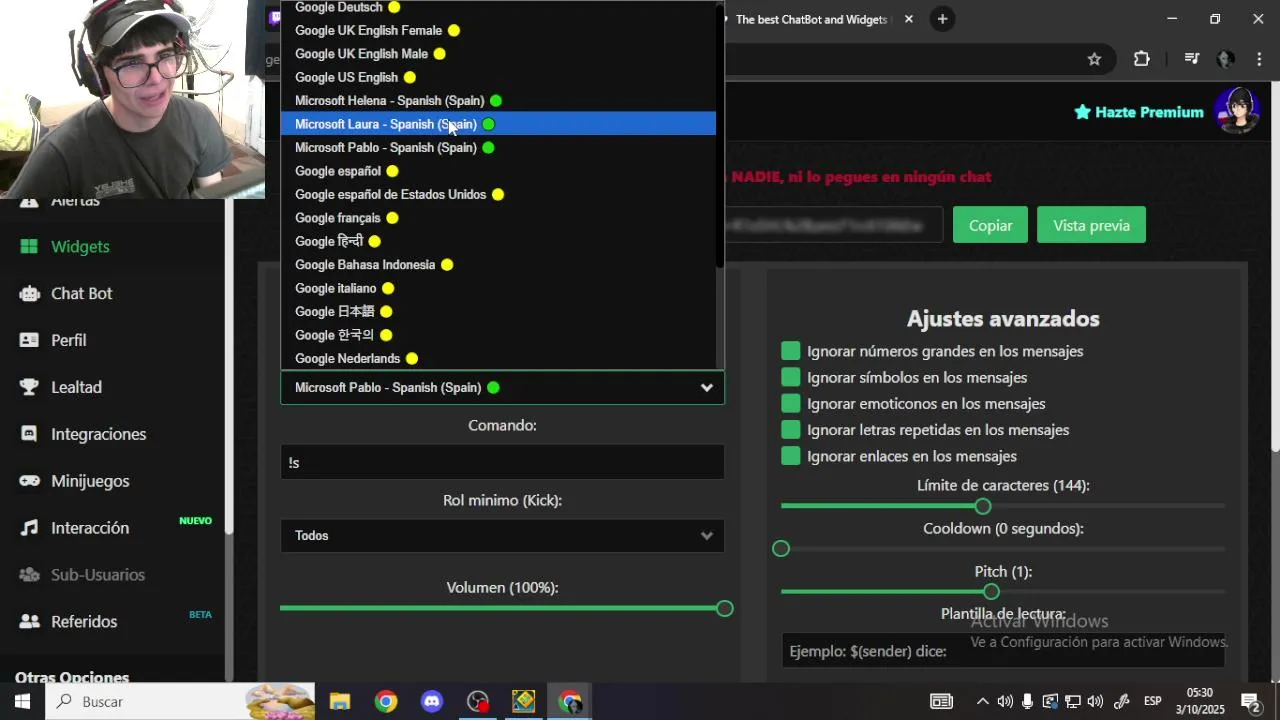
Task: Click the user avatar in header
Action: (x=1237, y=111)
